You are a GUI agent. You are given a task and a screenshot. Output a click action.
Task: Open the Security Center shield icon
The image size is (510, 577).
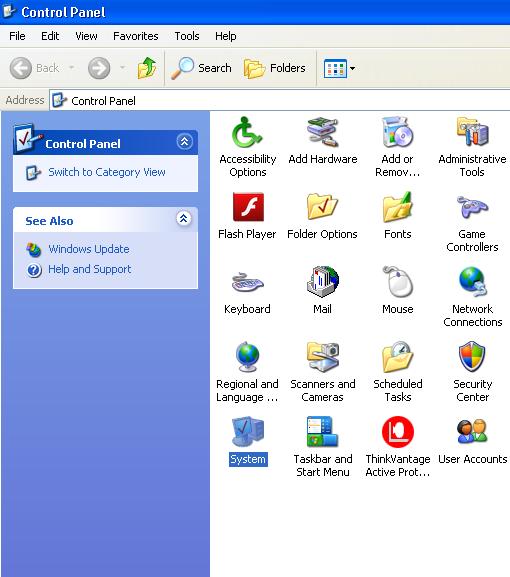point(472,357)
